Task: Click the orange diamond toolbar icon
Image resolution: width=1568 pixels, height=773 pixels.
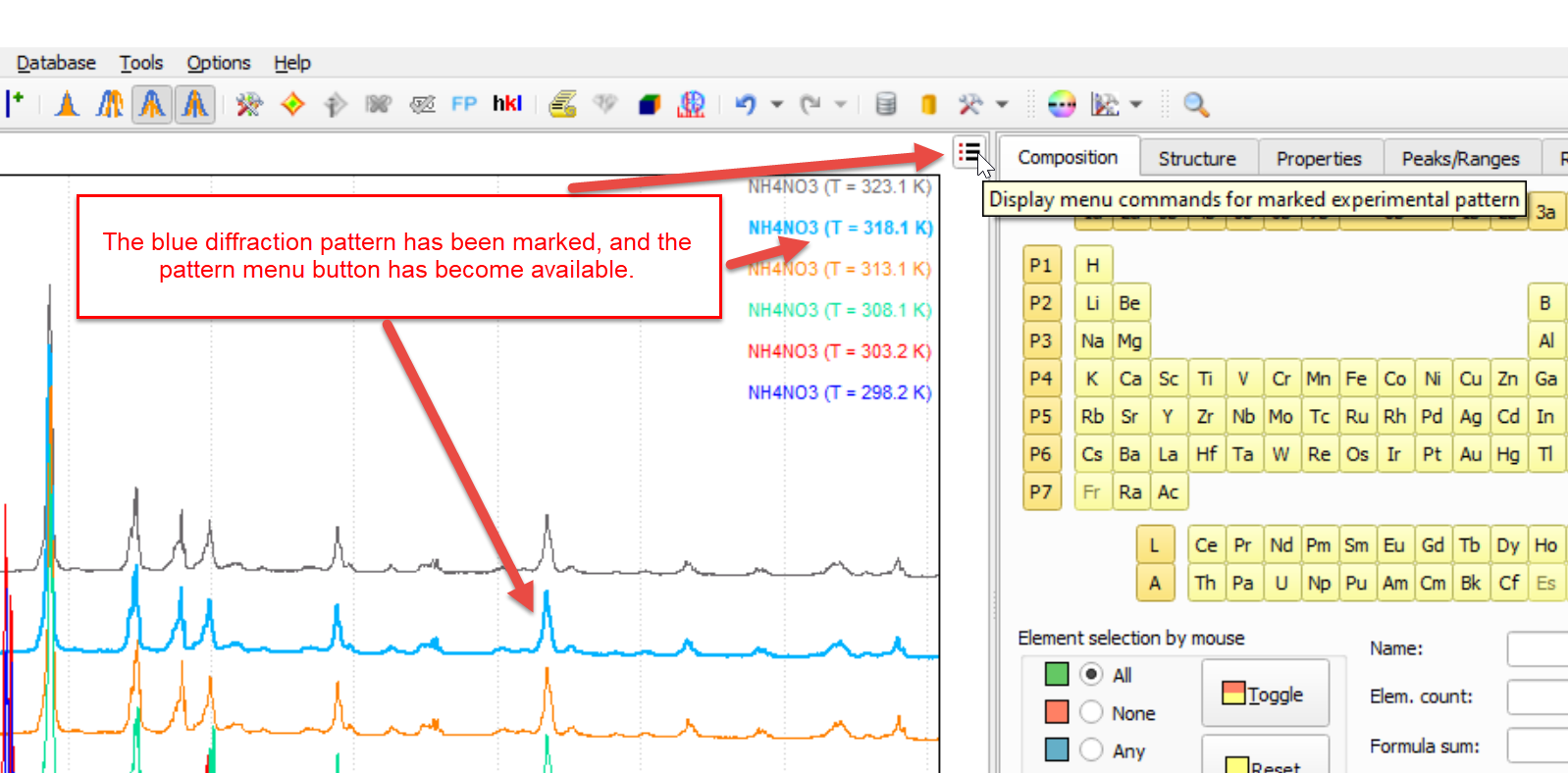Action: pos(292,104)
